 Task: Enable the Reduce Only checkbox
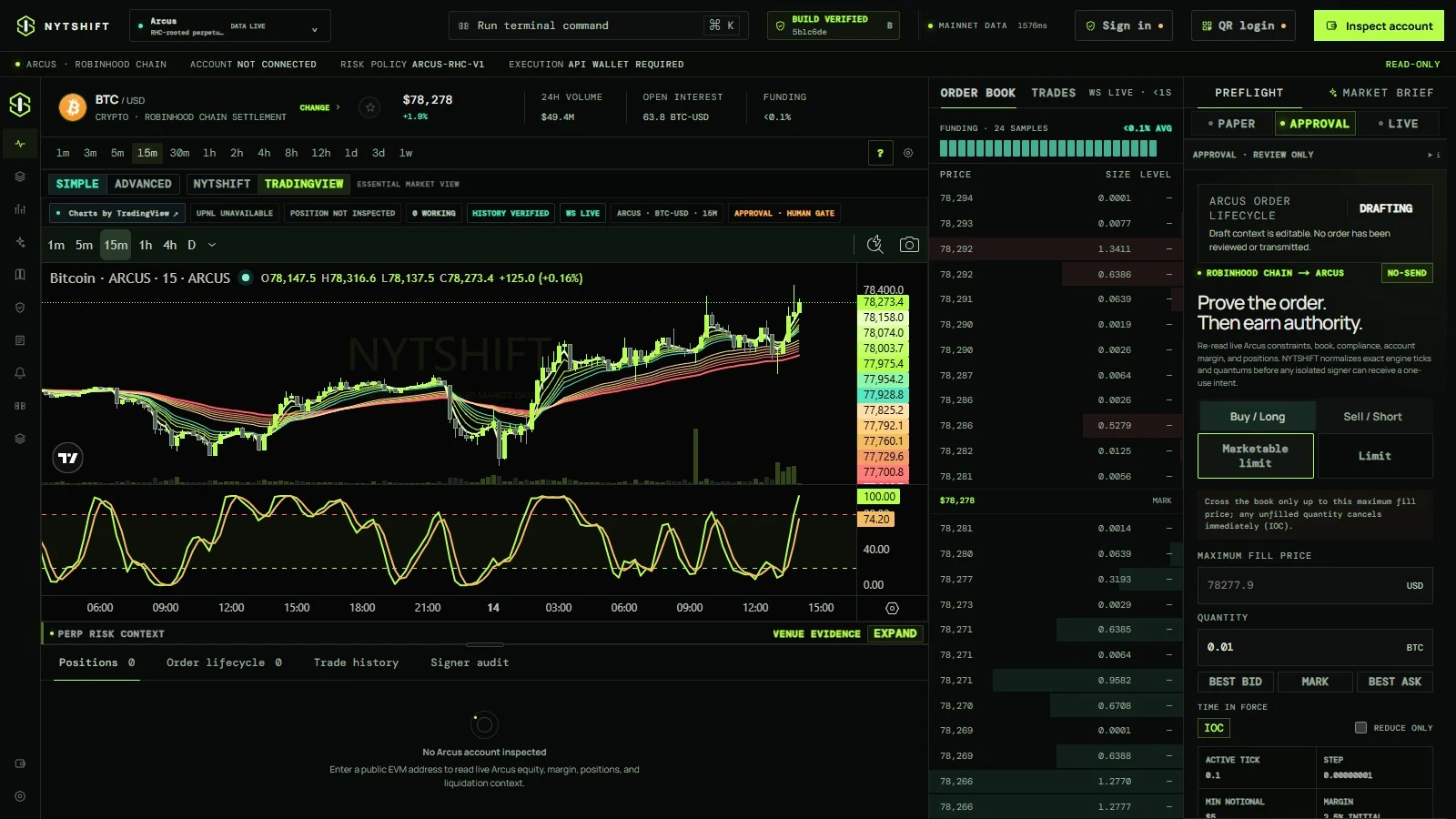pyautogui.click(x=1360, y=727)
